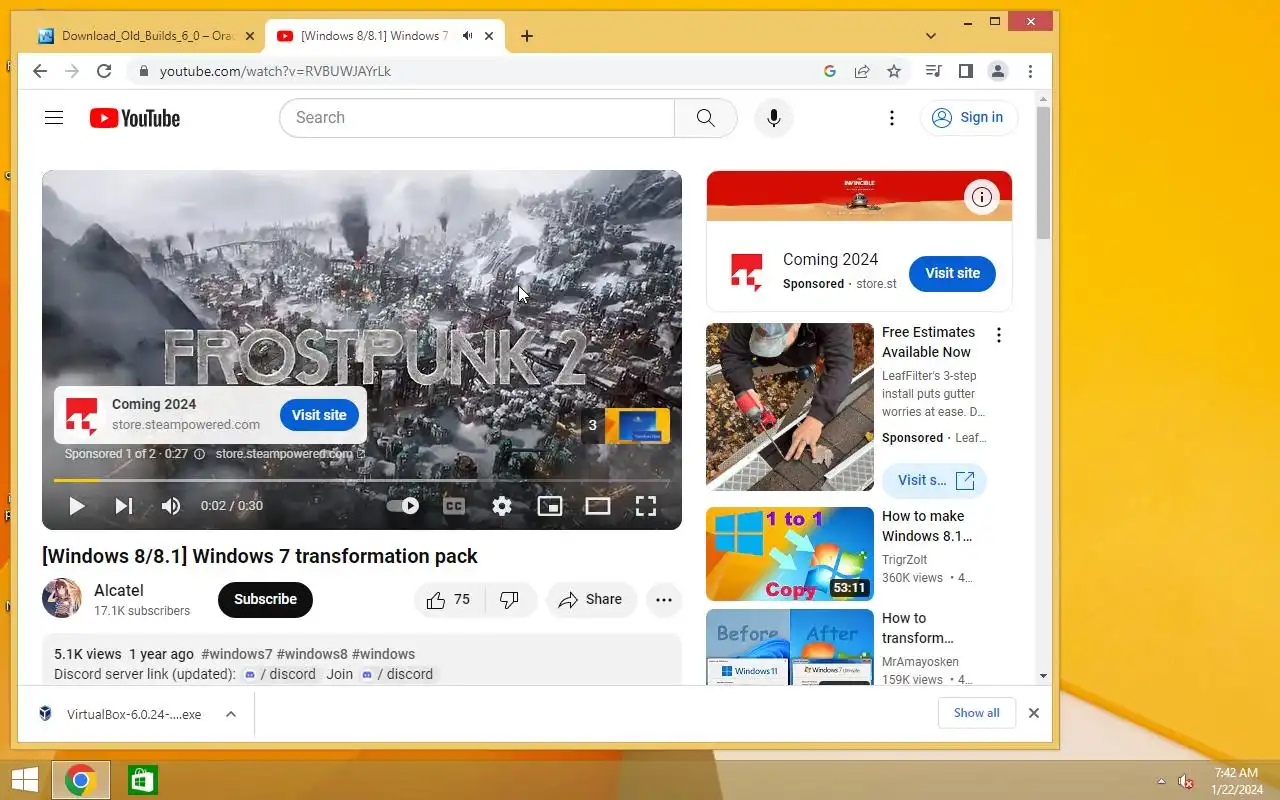Dislike the video
The image size is (1280, 800).
point(510,600)
